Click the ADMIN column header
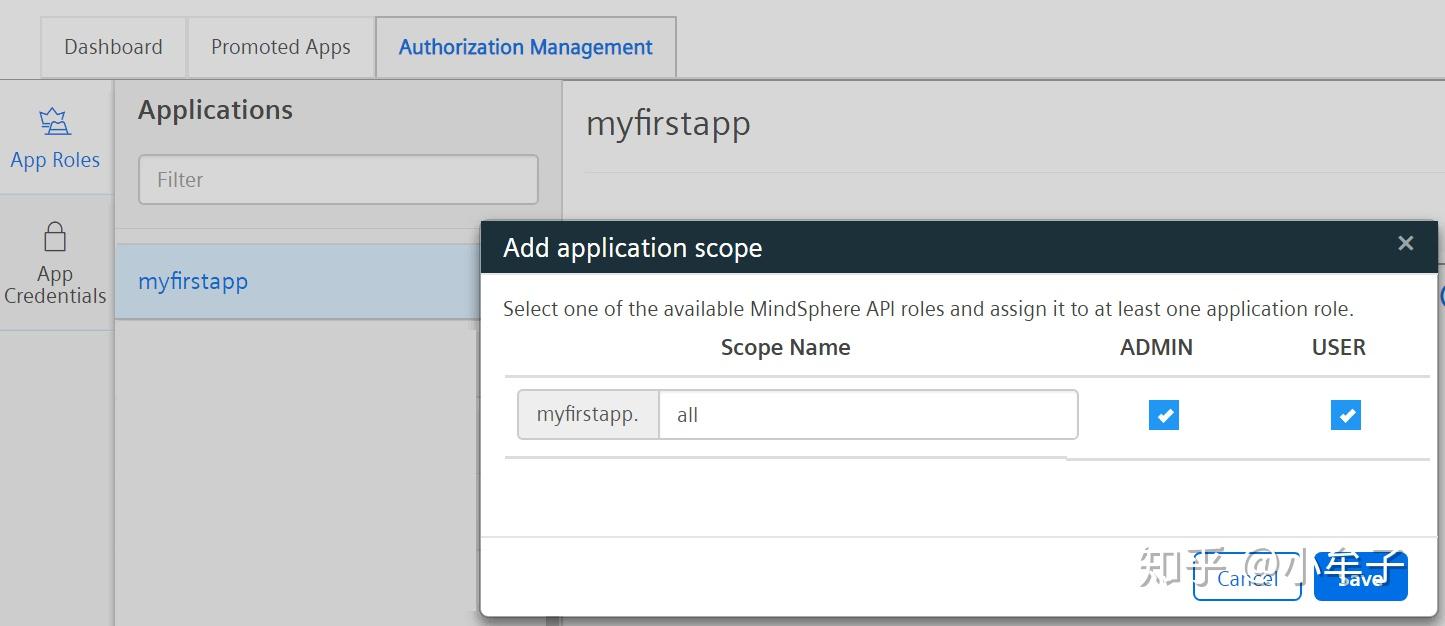The image size is (1445, 626). pos(1156,347)
